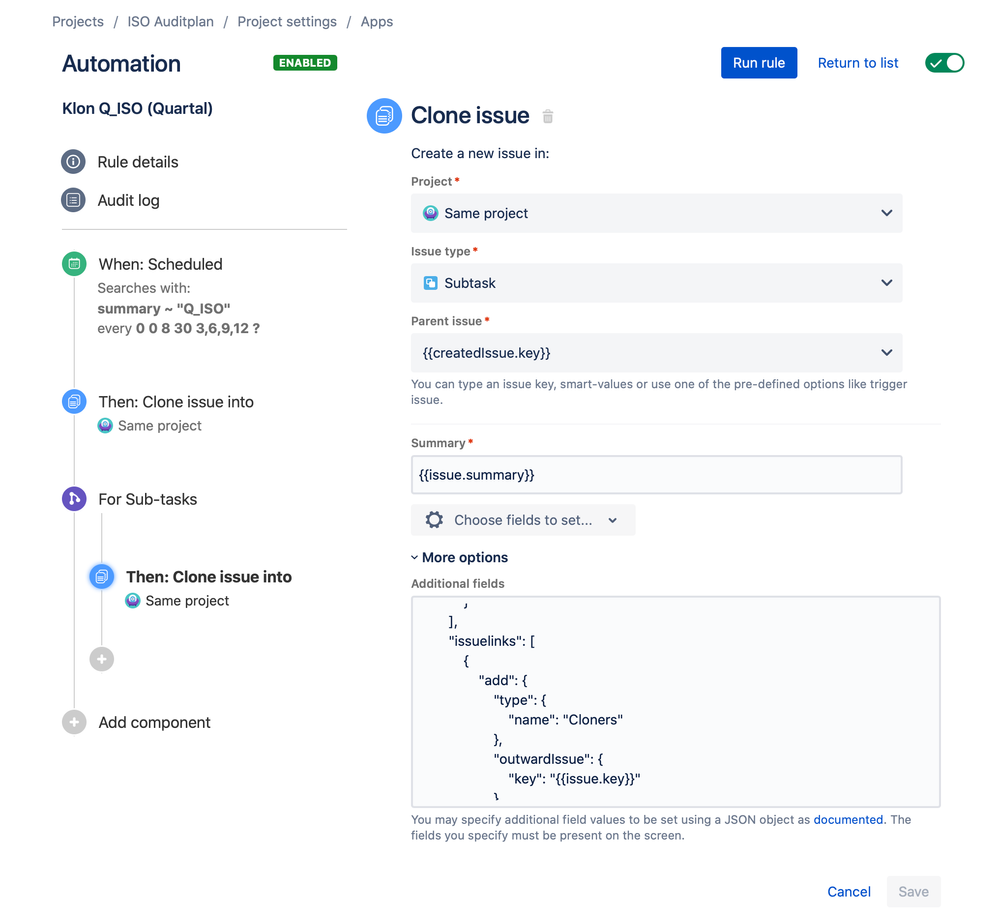Click the cron expression 0 0 8 30 3,6,9,12 ?

[x=198, y=328]
